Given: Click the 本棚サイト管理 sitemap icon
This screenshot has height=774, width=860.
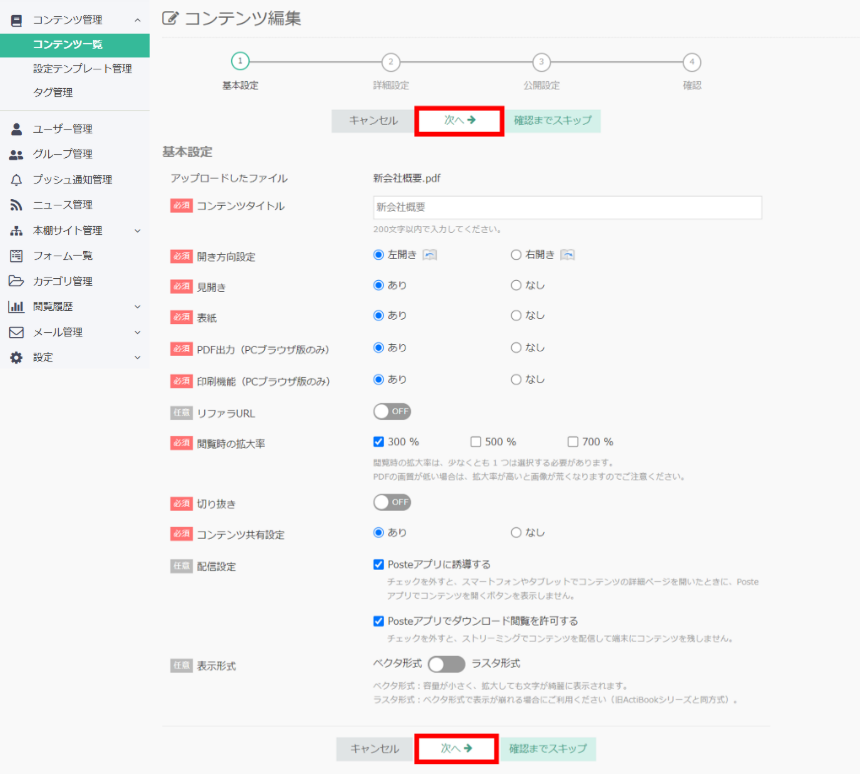Looking at the screenshot, I should [x=16, y=231].
